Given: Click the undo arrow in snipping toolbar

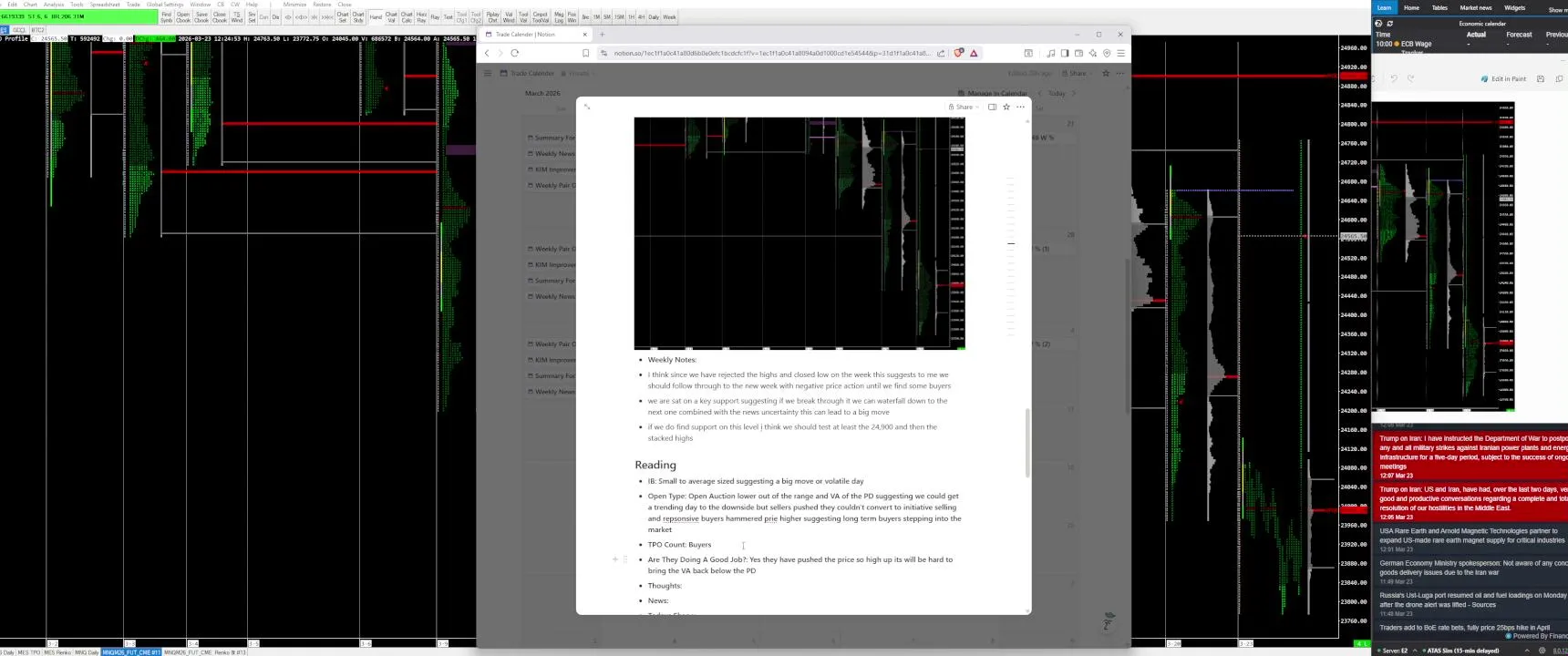Looking at the screenshot, I should click(1393, 78).
